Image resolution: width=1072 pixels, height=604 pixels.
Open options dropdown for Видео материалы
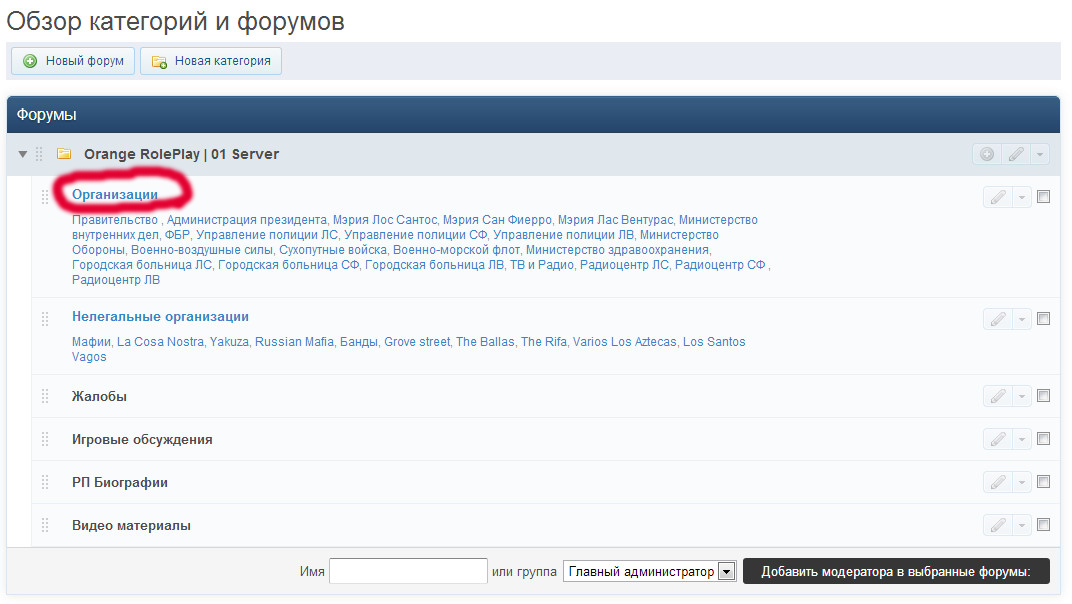click(1022, 525)
